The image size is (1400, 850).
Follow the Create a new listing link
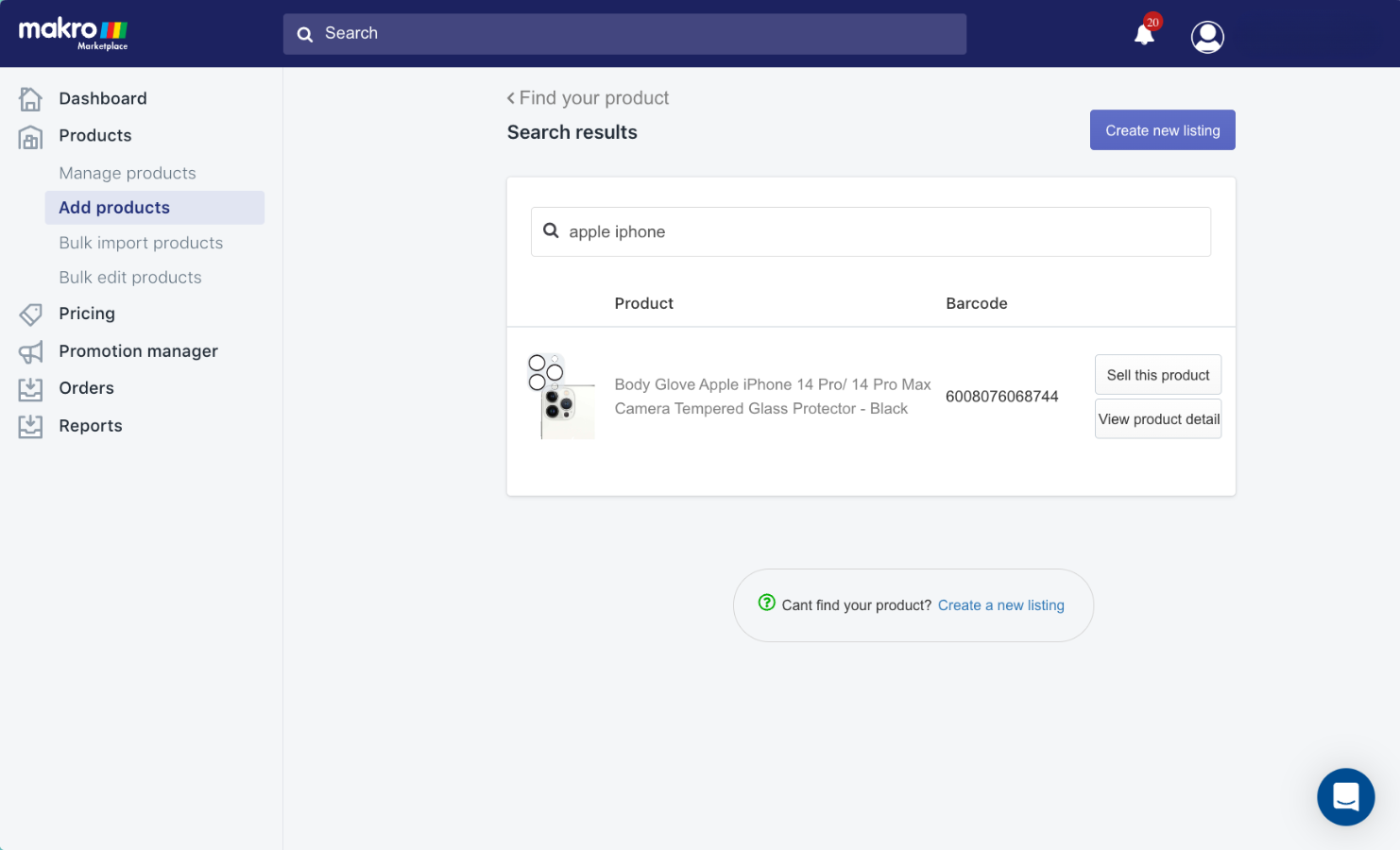[x=1001, y=605]
